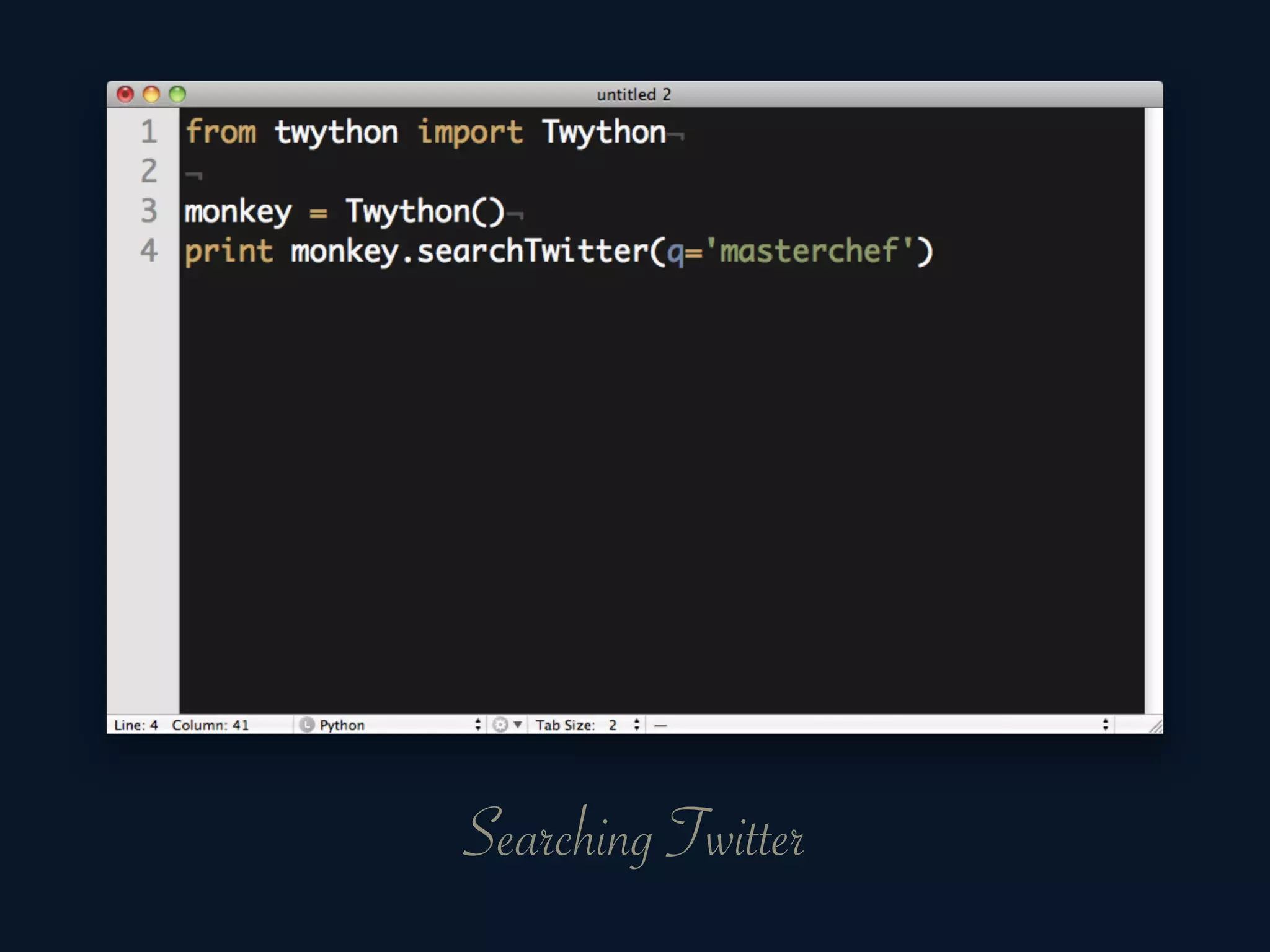Click line number 2 in the gutter
This screenshot has width=1270, height=952.
[148, 172]
